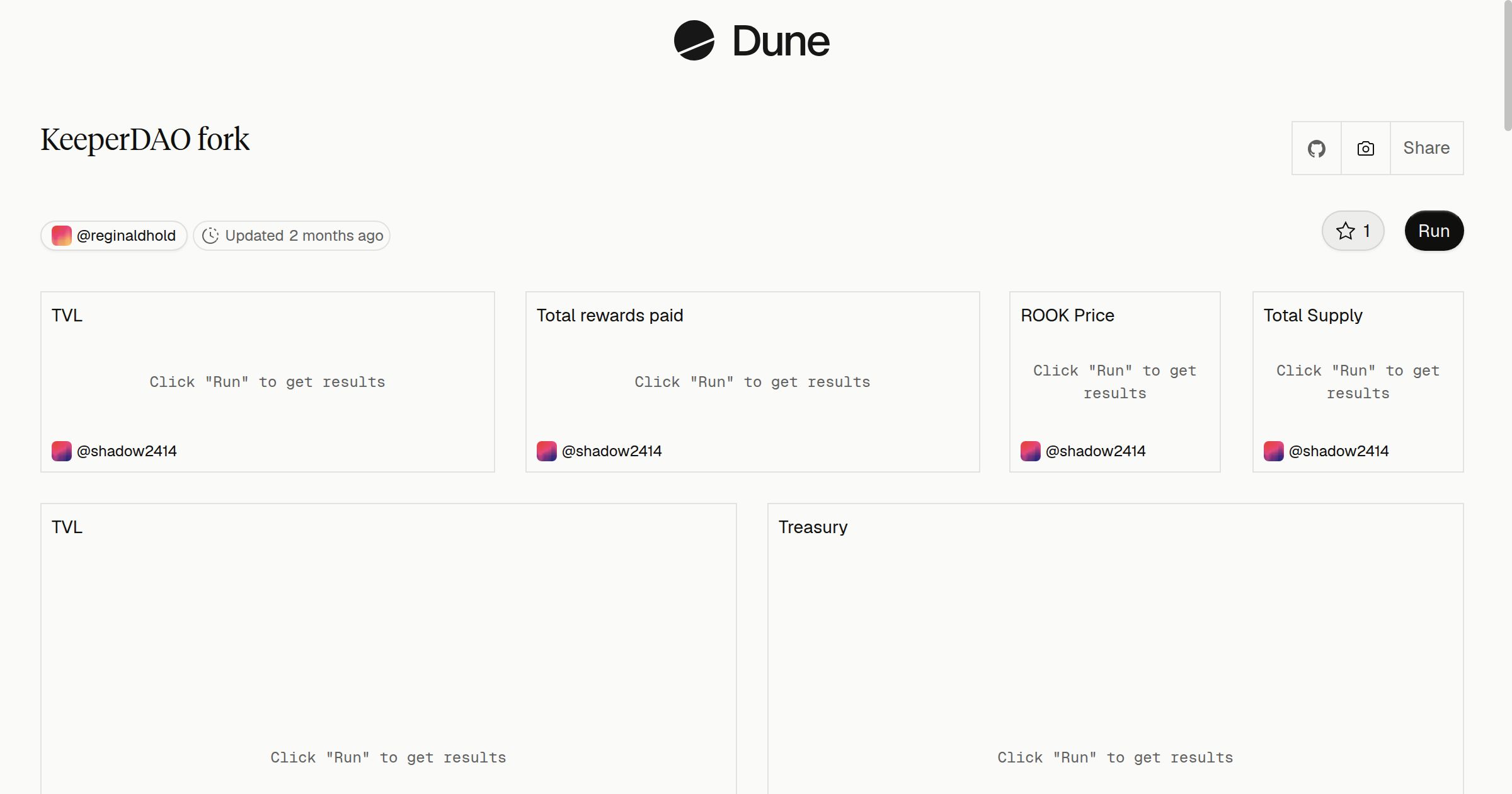
Task: Open @shadow2414 link under first TVL card
Action: tap(127, 451)
